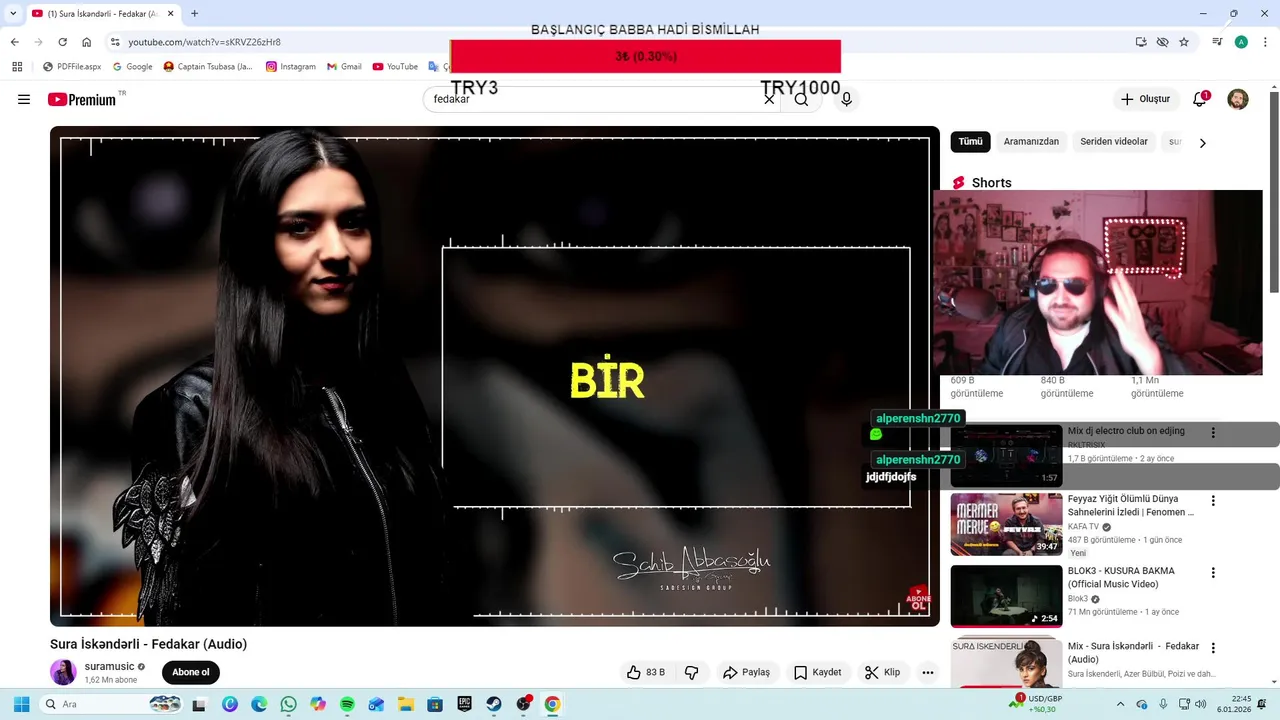Open the Google bookmark
1280x720 pixels.
point(133,67)
